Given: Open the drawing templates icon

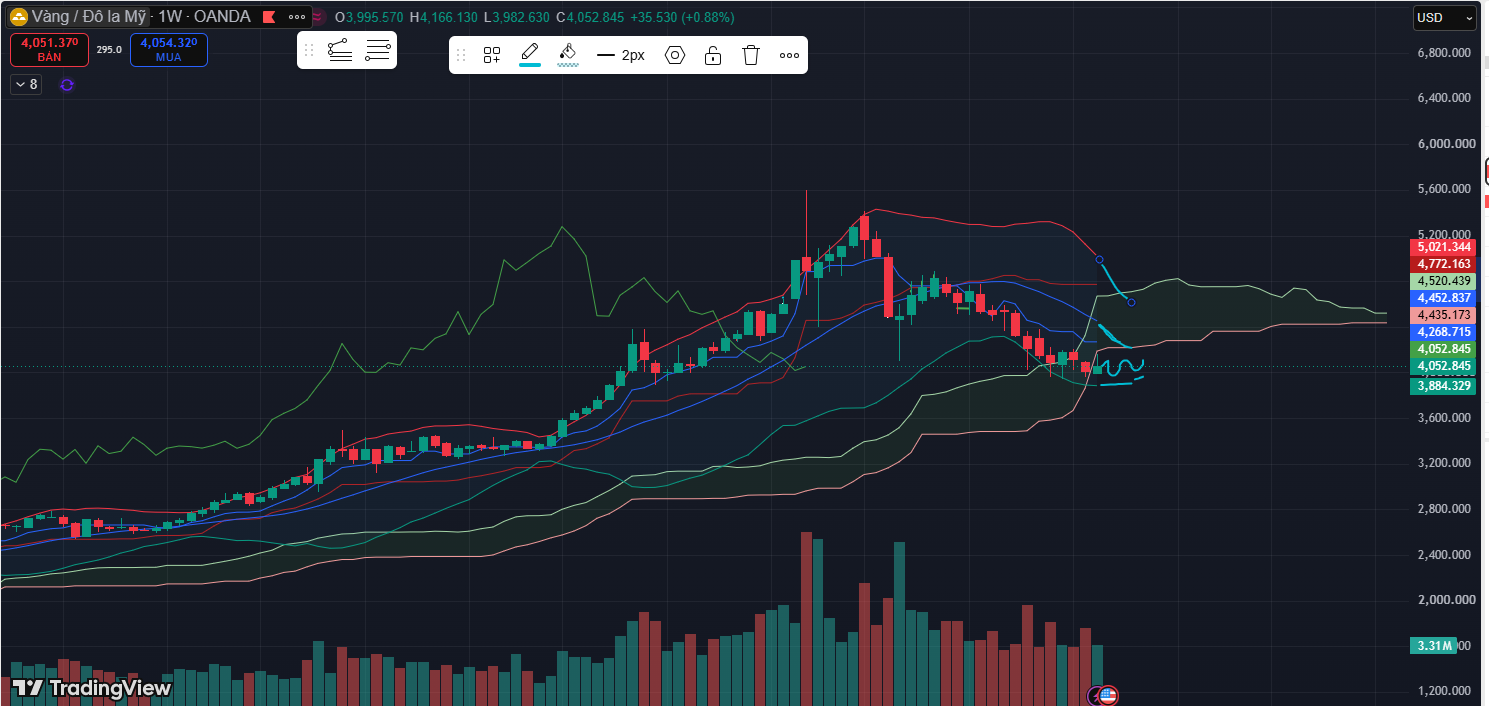Looking at the screenshot, I should click(x=491, y=55).
